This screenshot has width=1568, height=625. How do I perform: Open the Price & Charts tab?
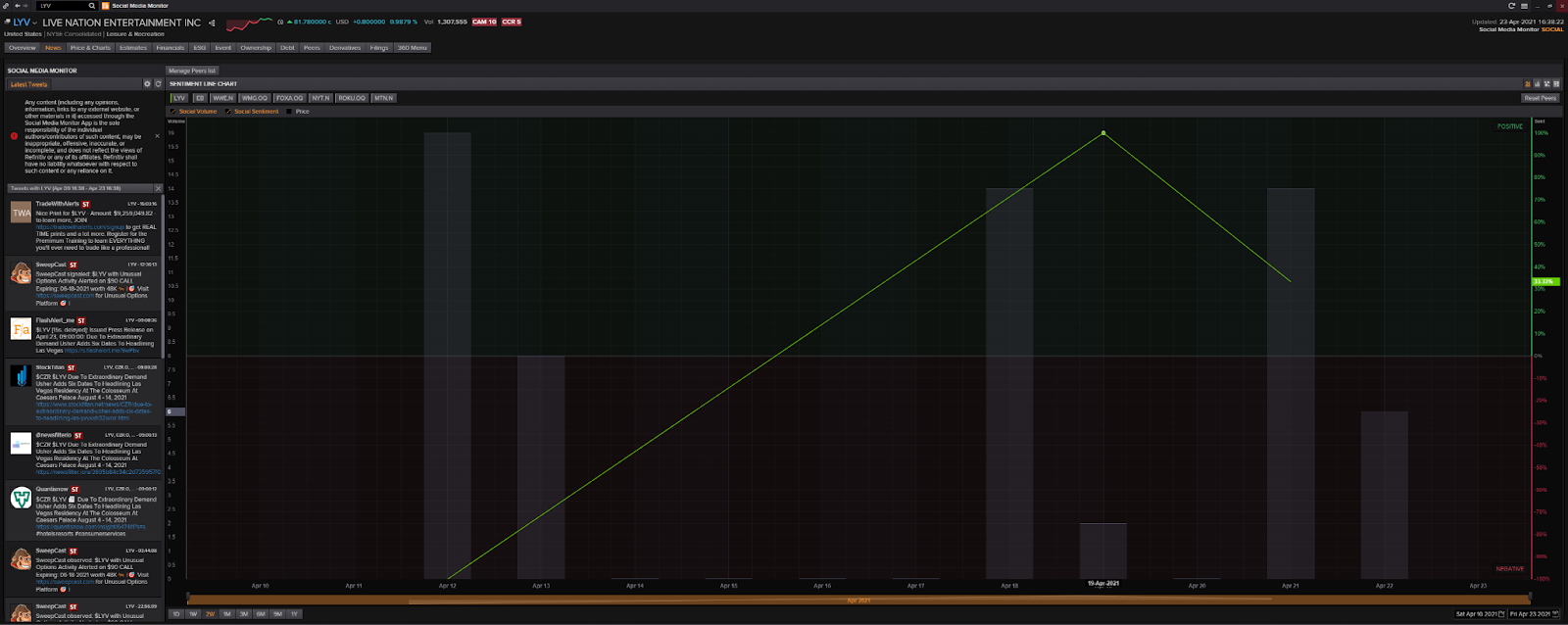coord(90,47)
